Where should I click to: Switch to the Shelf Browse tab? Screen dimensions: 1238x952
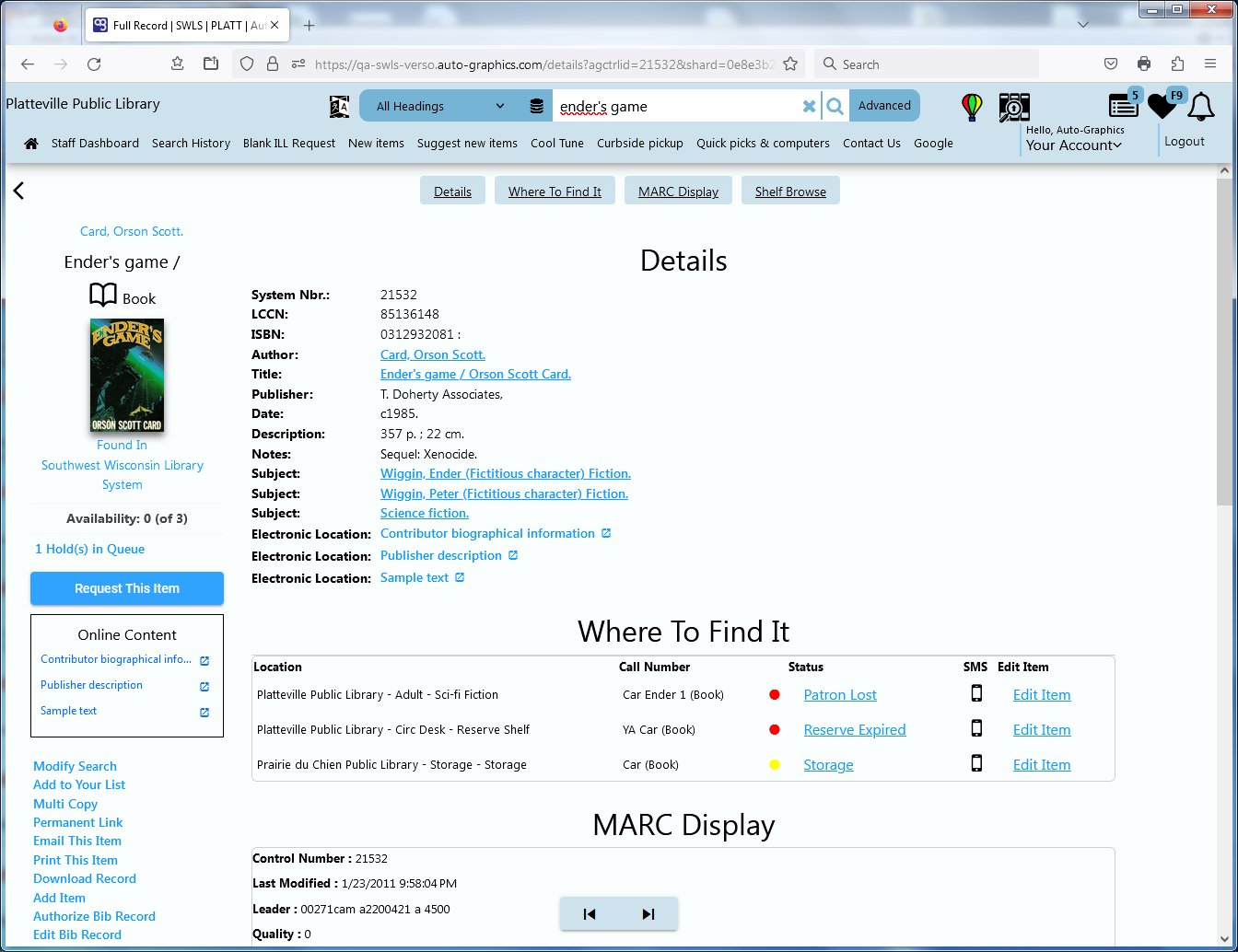coord(790,192)
